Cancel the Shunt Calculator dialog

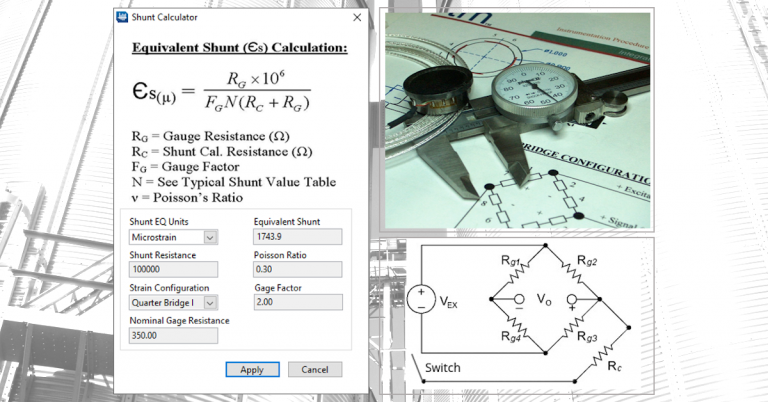pyautogui.click(x=315, y=370)
